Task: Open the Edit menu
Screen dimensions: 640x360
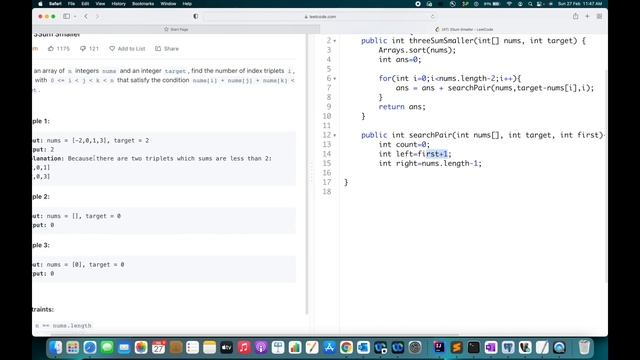Action: [x=85, y=4]
